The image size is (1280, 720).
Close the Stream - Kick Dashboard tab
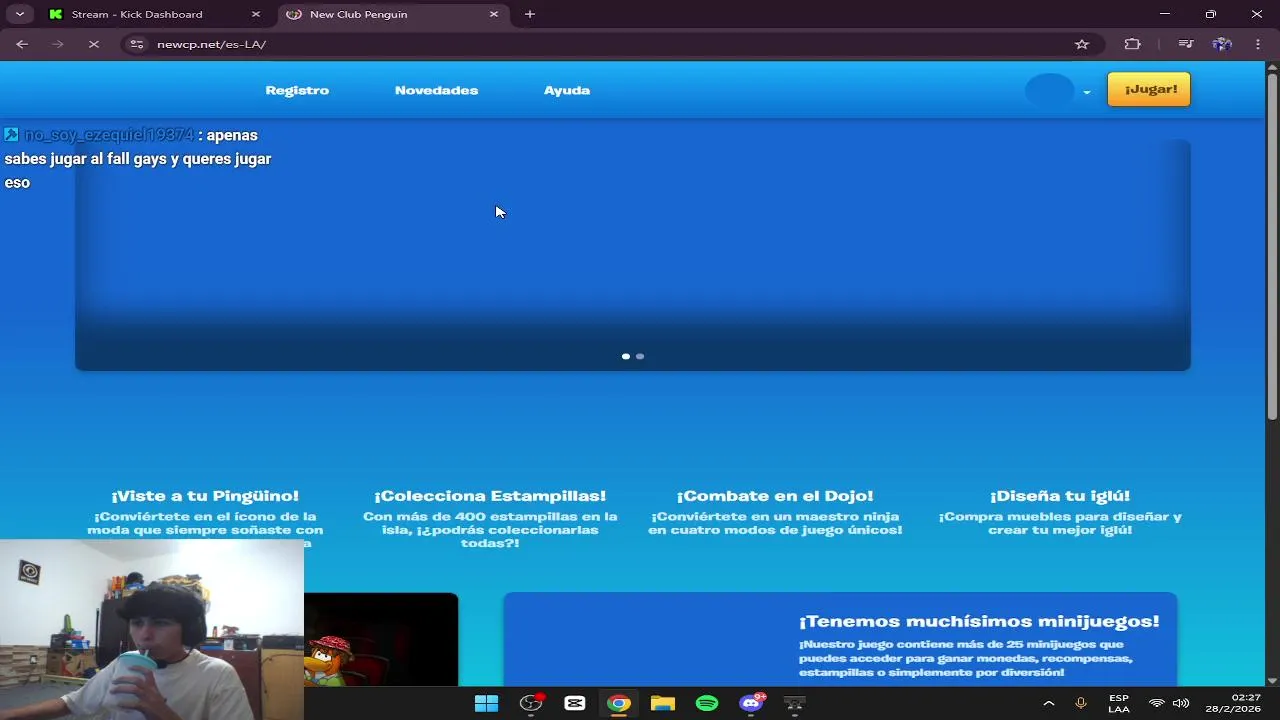255,14
